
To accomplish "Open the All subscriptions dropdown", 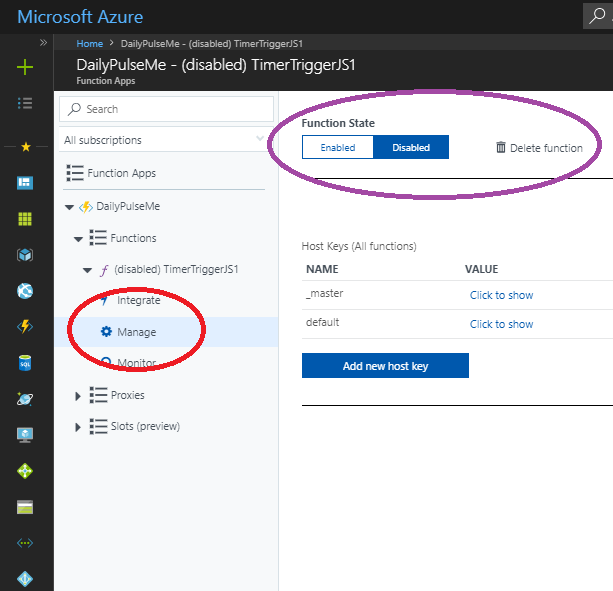I will click(166, 140).
